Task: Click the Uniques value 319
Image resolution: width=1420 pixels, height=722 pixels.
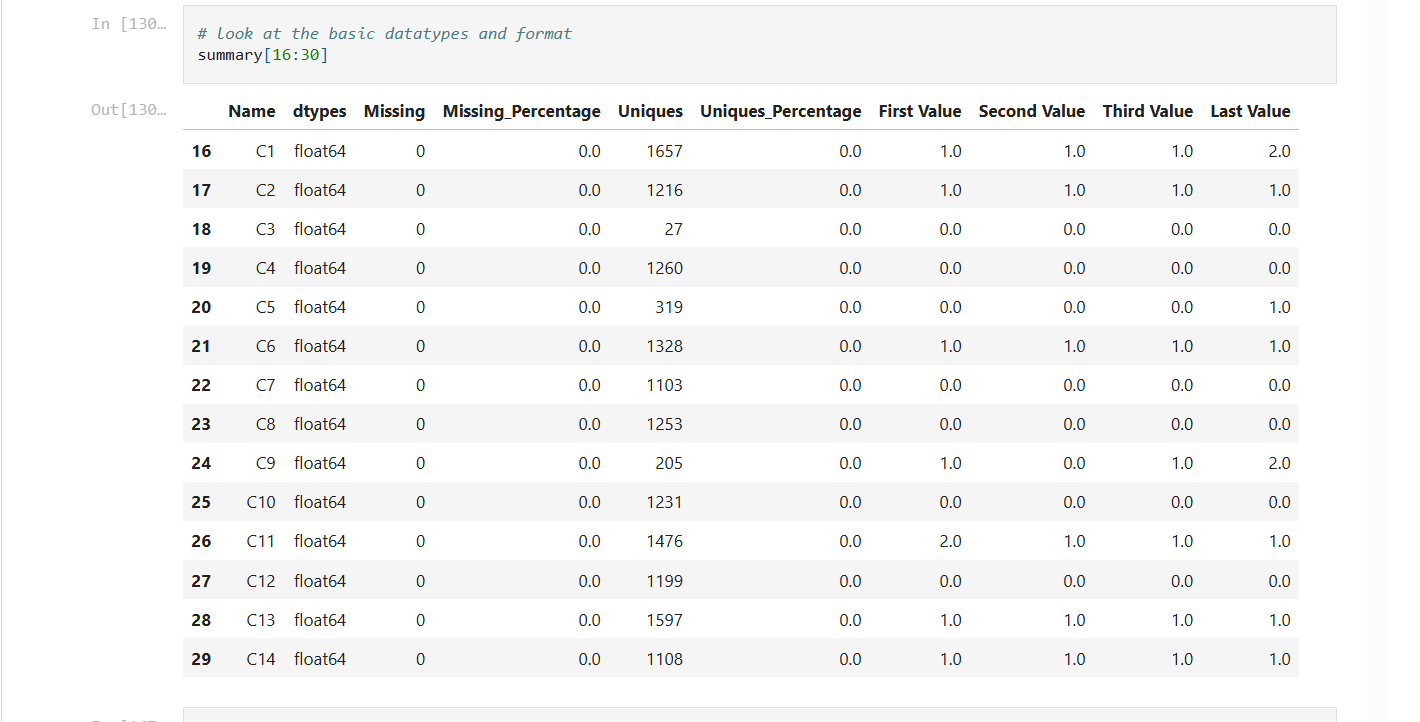Action: (x=669, y=307)
